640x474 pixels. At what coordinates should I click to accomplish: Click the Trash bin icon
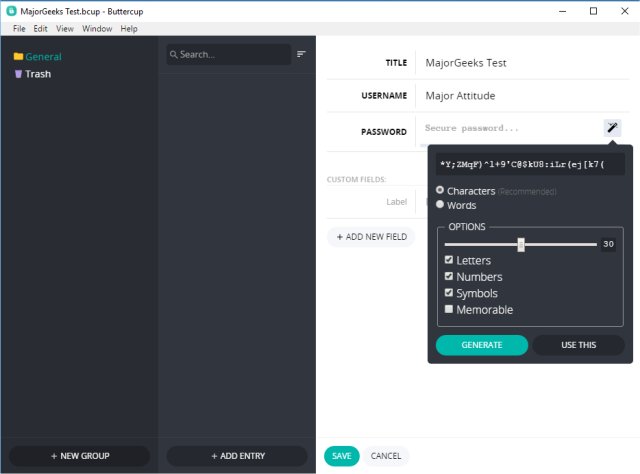18,74
